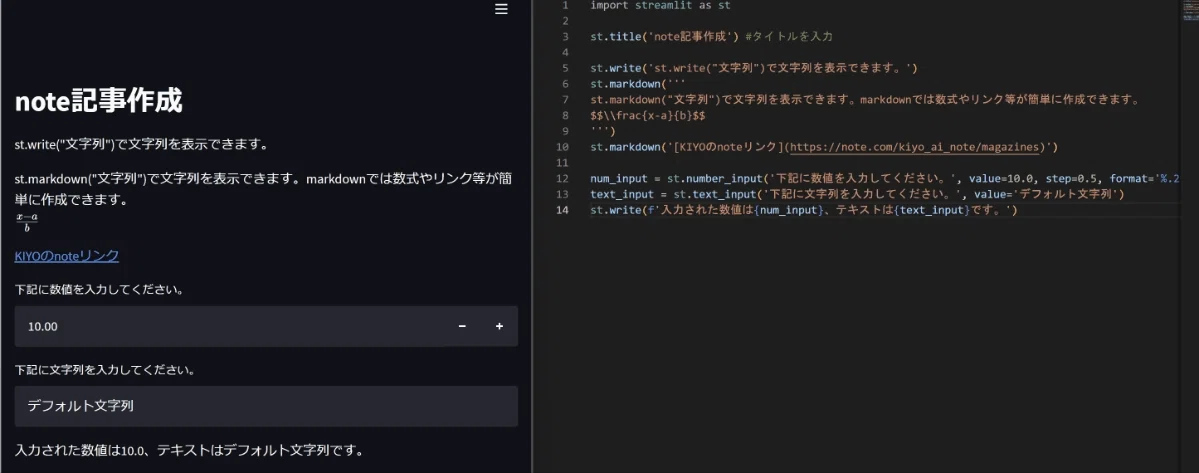Viewport: 1199px width, 473px height.
Task: Decrease the number input with the minus button
Action: tap(462, 326)
